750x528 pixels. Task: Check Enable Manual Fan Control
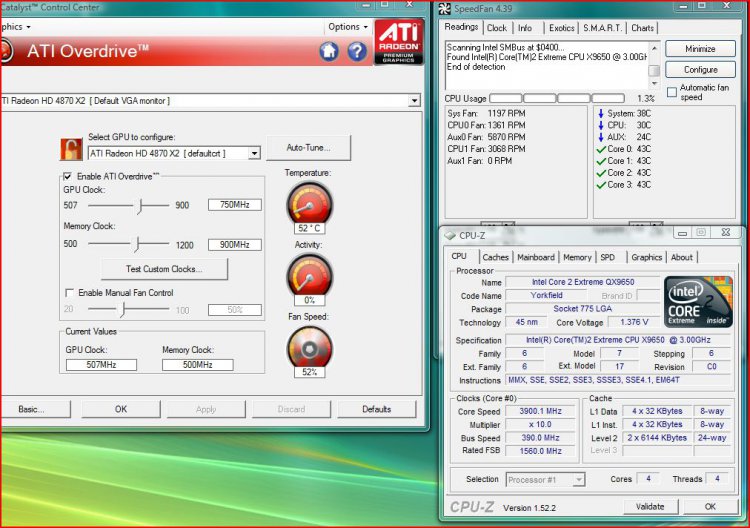click(x=69, y=293)
